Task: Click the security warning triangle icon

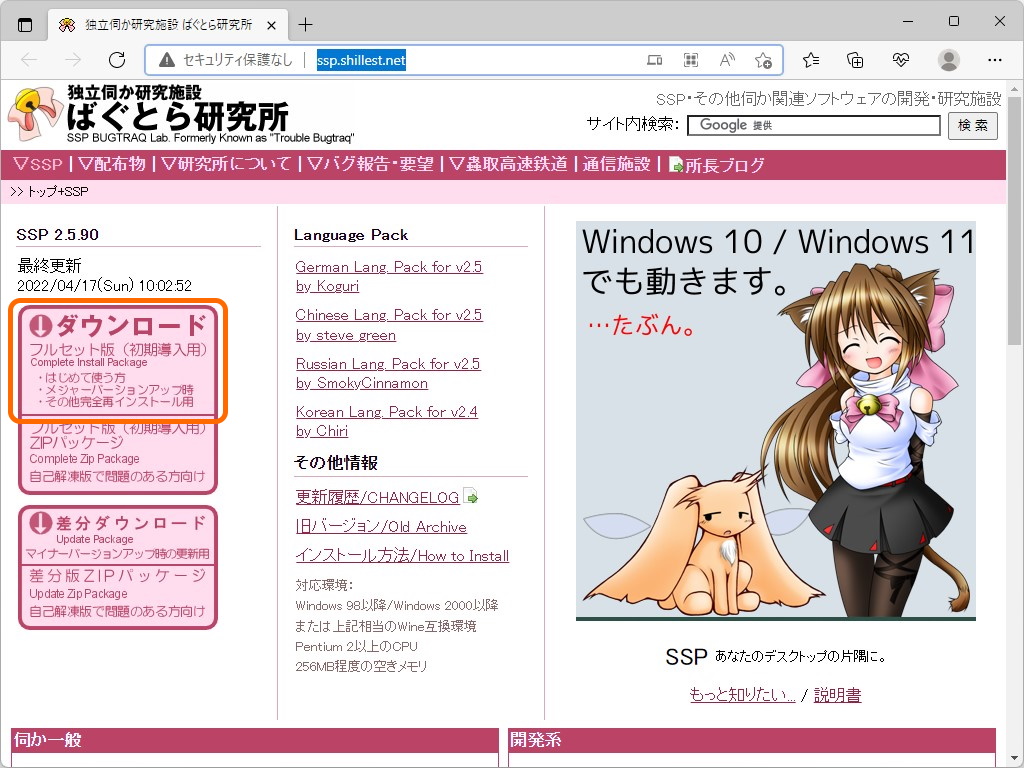Action: pyautogui.click(x=167, y=60)
